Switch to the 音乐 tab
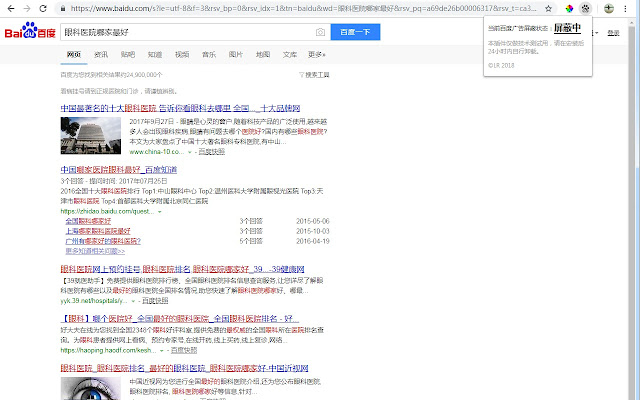640x400 pixels. [x=209, y=54]
